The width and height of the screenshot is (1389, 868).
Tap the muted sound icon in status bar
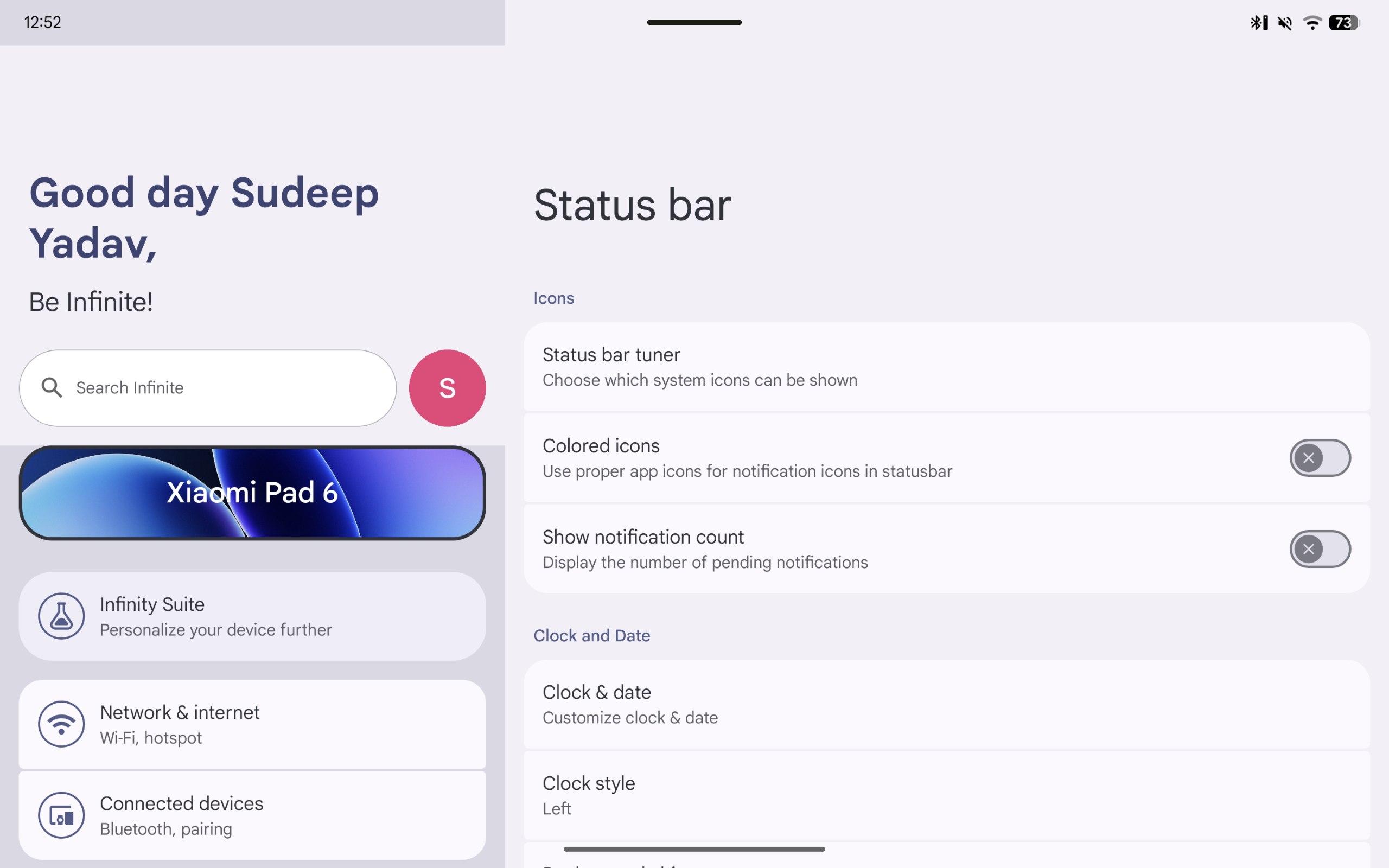1284,22
